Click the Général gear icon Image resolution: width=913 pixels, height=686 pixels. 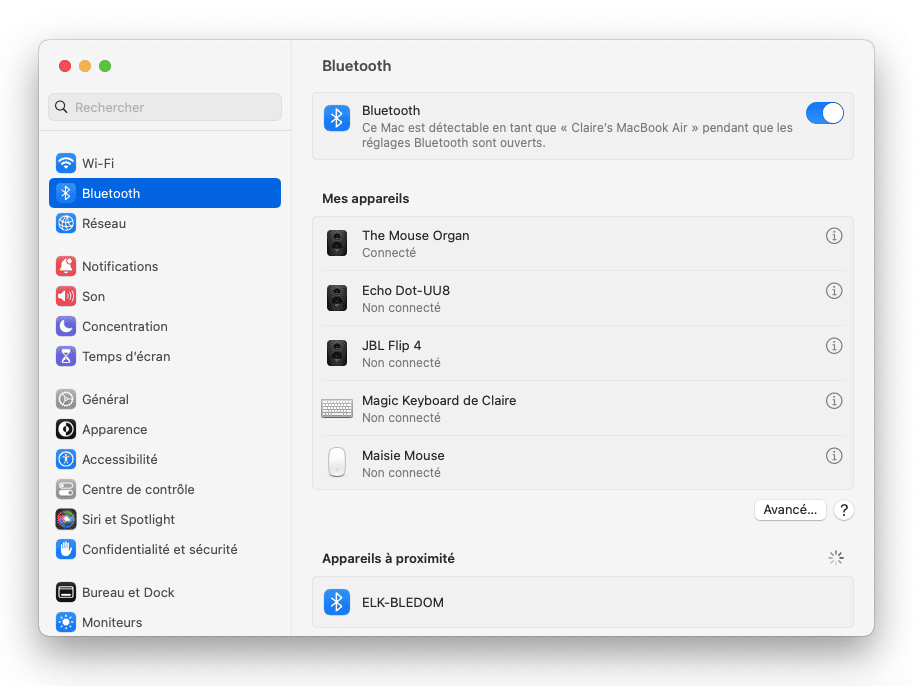[66, 399]
